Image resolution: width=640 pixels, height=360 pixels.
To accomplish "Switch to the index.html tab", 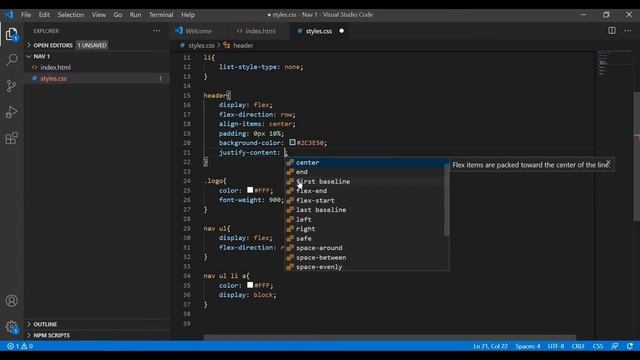I will (x=260, y=31).
